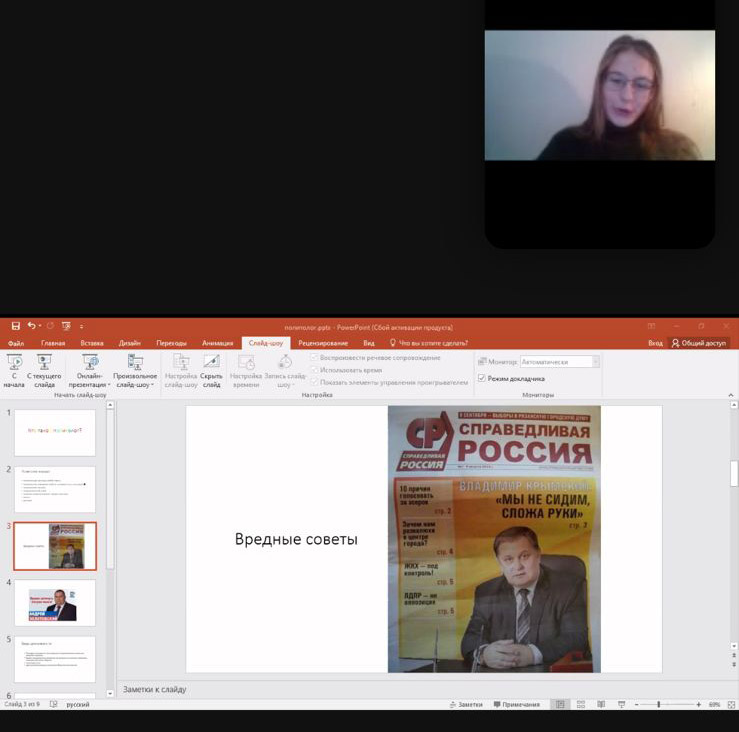
Task: Click zoom in plus button
Action: 698,704
